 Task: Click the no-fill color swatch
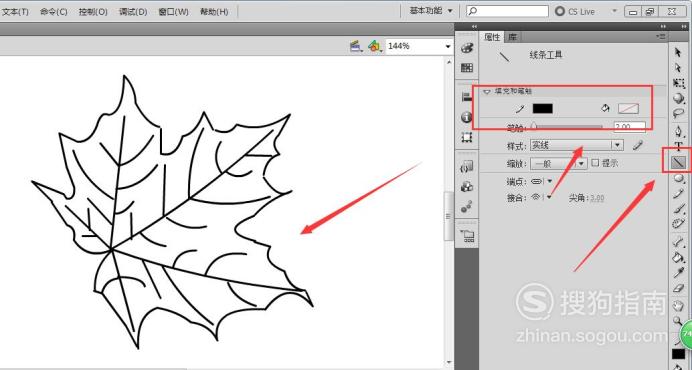coord(628,109)
